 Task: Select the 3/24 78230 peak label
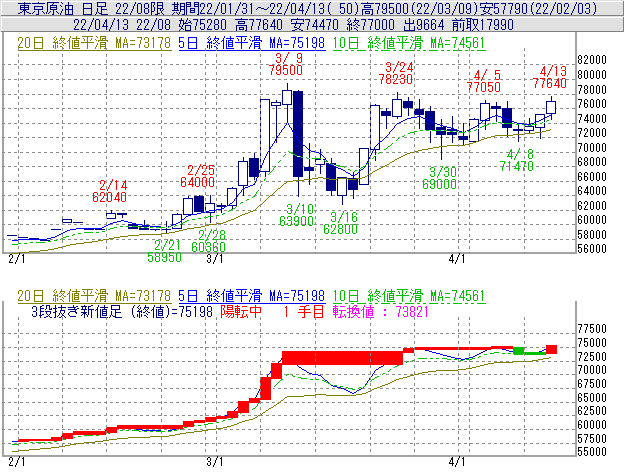point(399,72)
